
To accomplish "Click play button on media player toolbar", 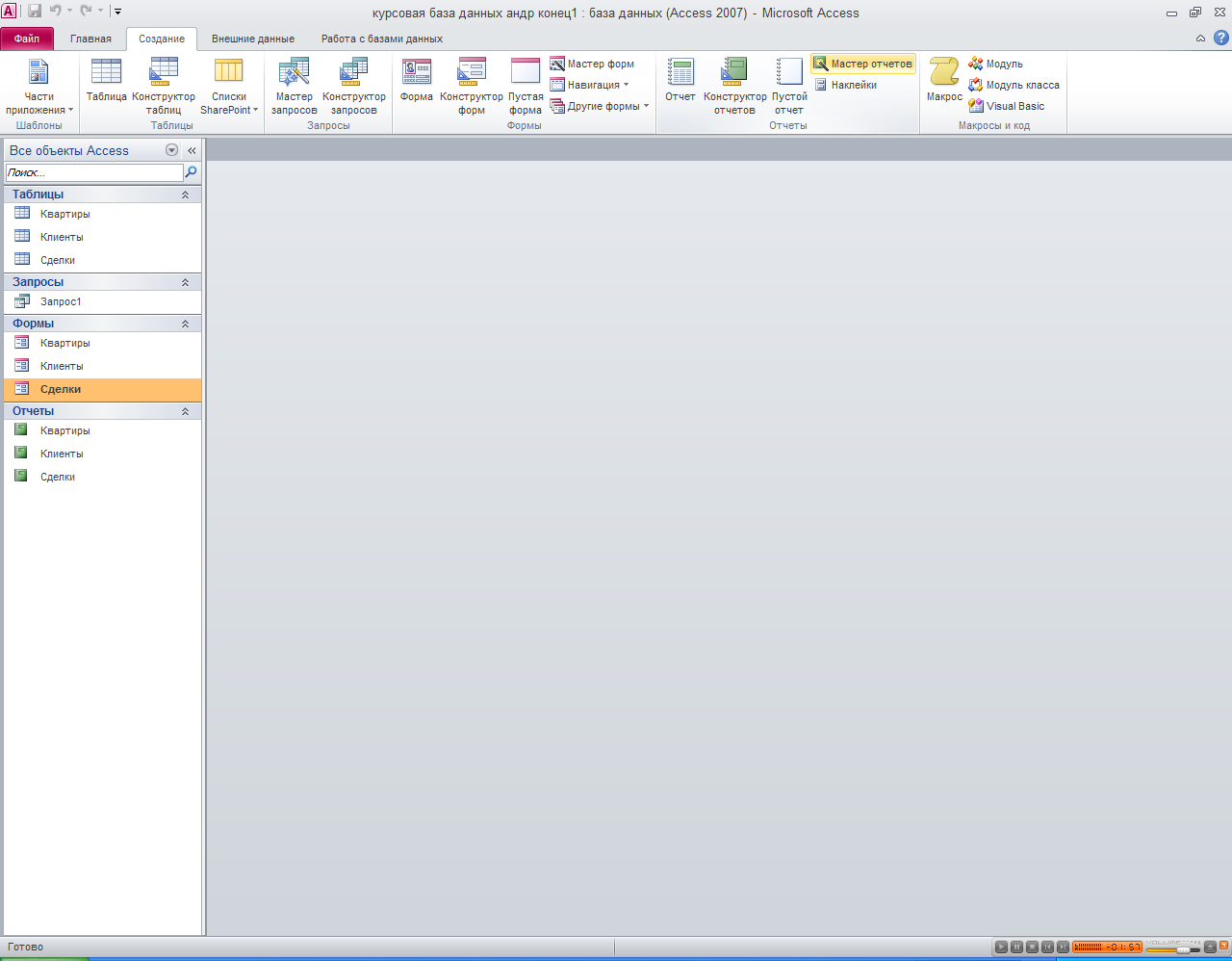I will pyautogui.click(x=1001, y=948).
